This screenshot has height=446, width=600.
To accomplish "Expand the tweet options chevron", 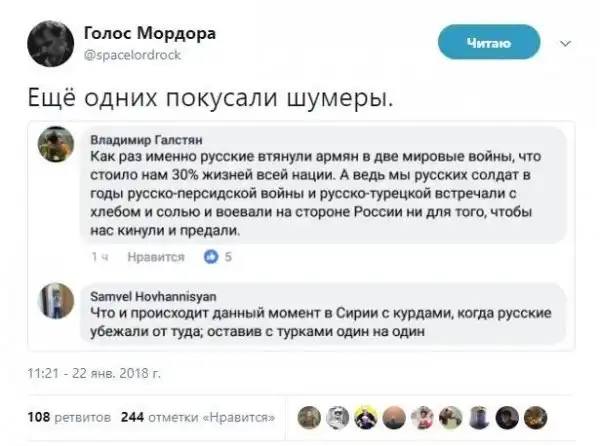I will (x=563, y=43).
